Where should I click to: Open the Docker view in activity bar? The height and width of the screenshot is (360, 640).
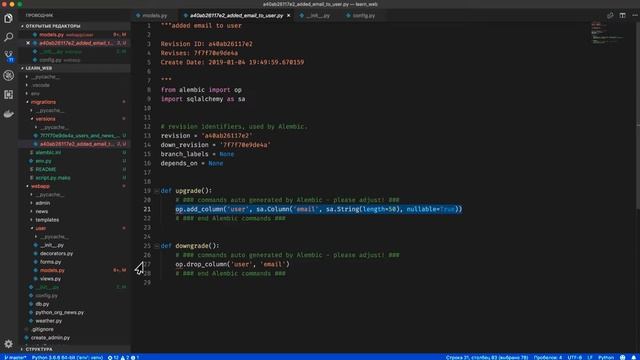8,114
